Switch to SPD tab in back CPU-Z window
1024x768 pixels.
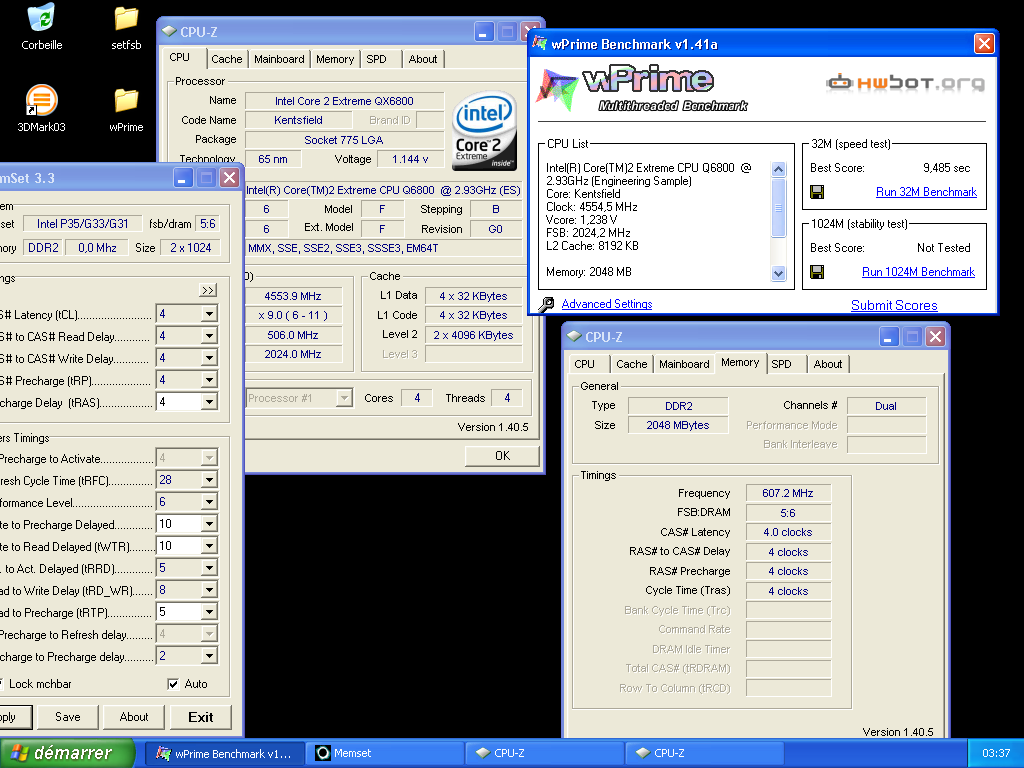376,59
